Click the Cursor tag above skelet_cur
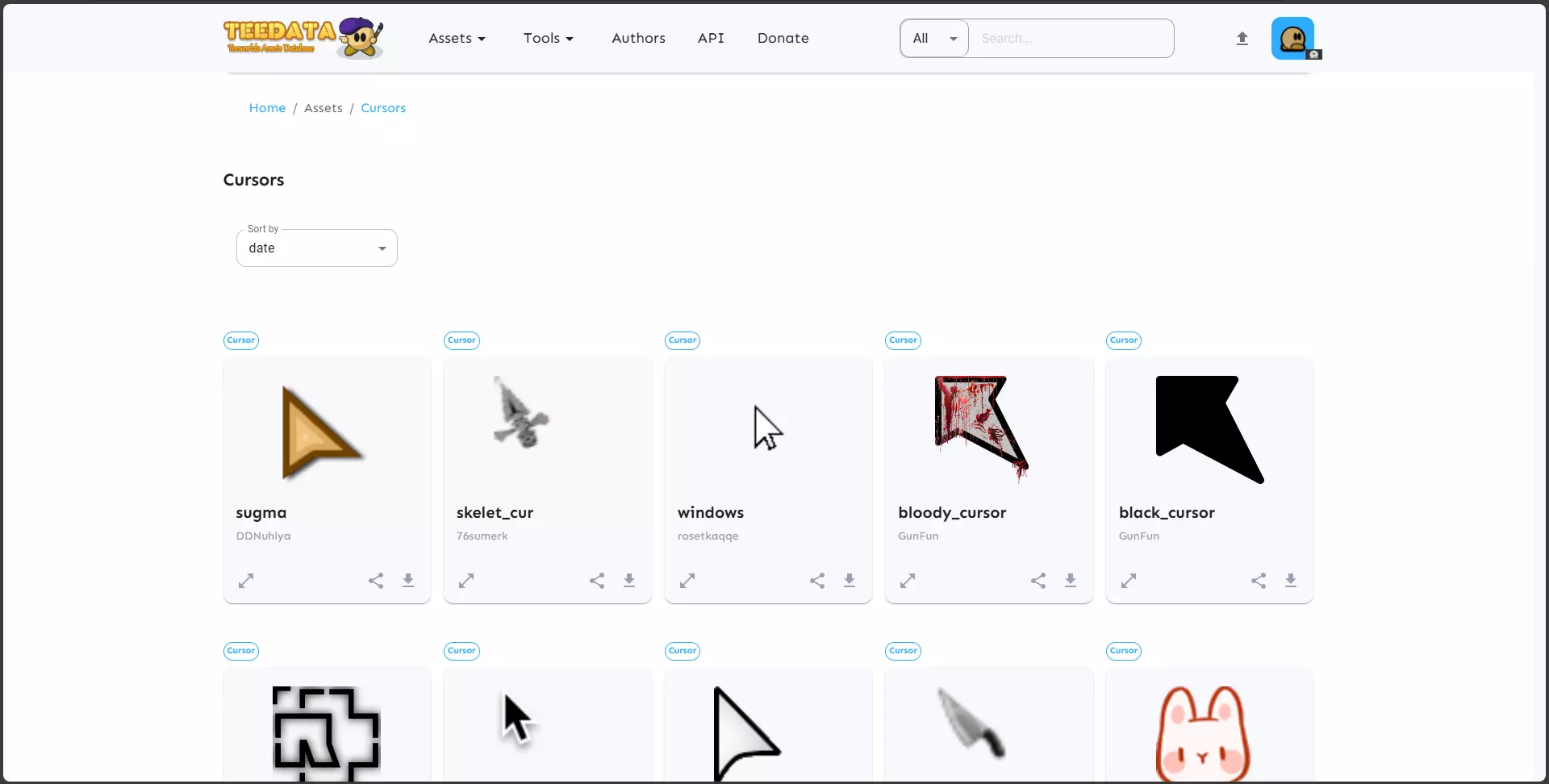Viewport: 1549px width, 784px height. pos(461,340)
